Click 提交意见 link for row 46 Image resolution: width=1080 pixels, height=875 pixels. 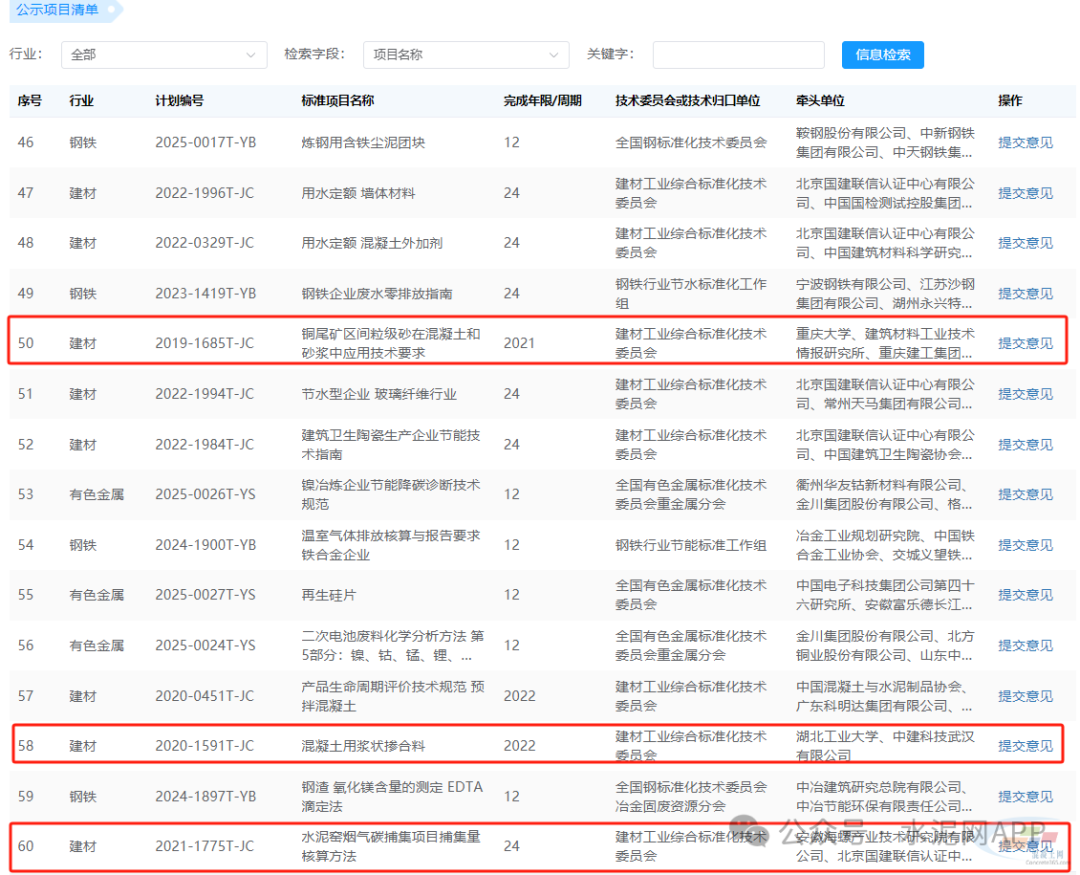click(x=1025, y=143)
